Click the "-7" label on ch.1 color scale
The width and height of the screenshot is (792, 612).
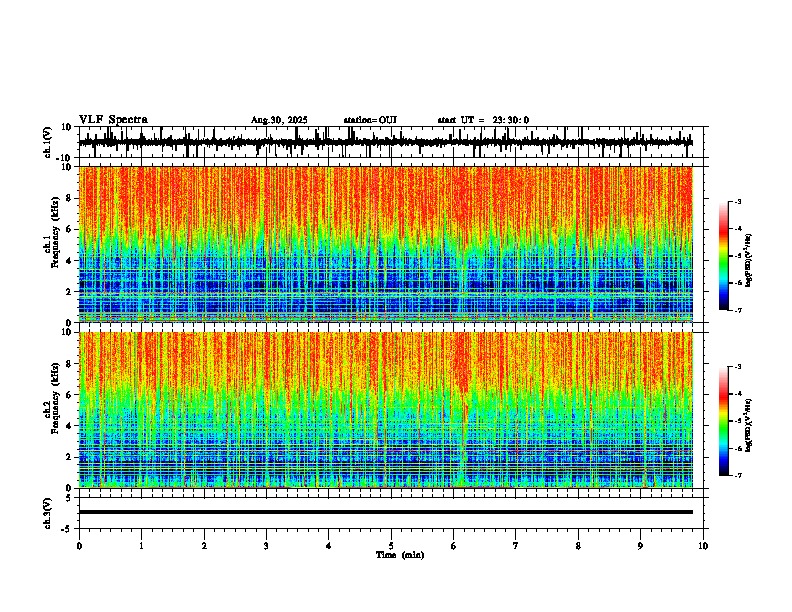click(x=737, y=311)
